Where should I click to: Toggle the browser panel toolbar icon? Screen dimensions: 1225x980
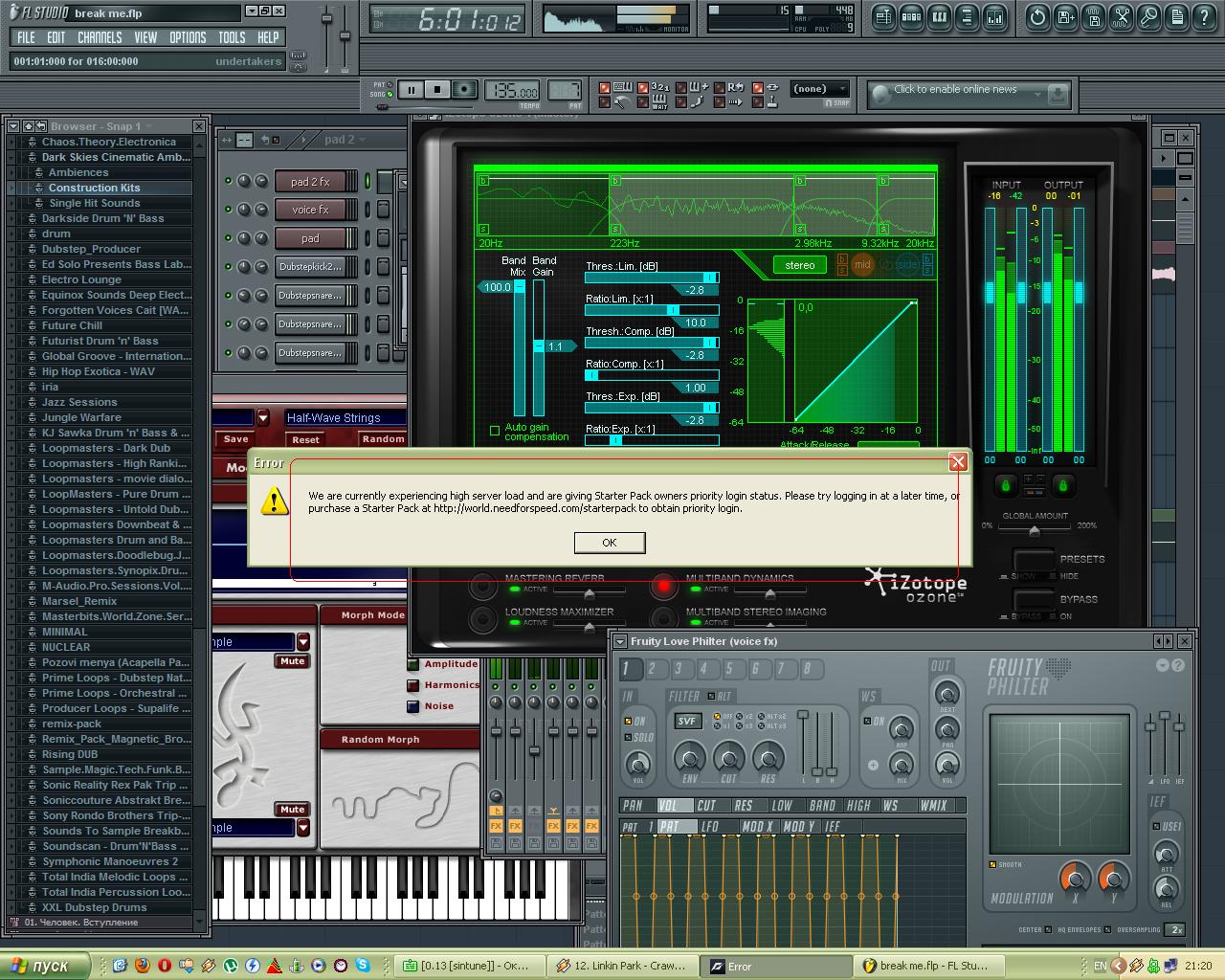967,17
